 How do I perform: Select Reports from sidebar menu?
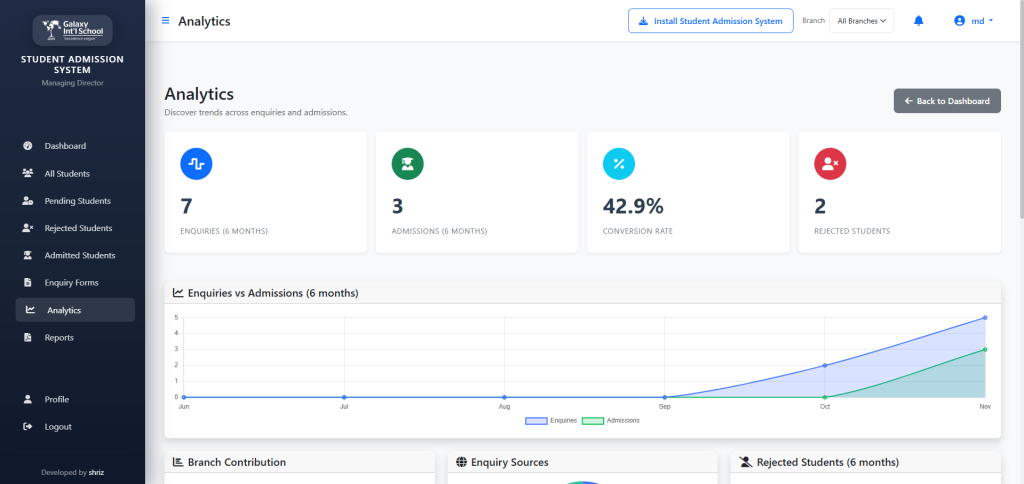point(59,338)
